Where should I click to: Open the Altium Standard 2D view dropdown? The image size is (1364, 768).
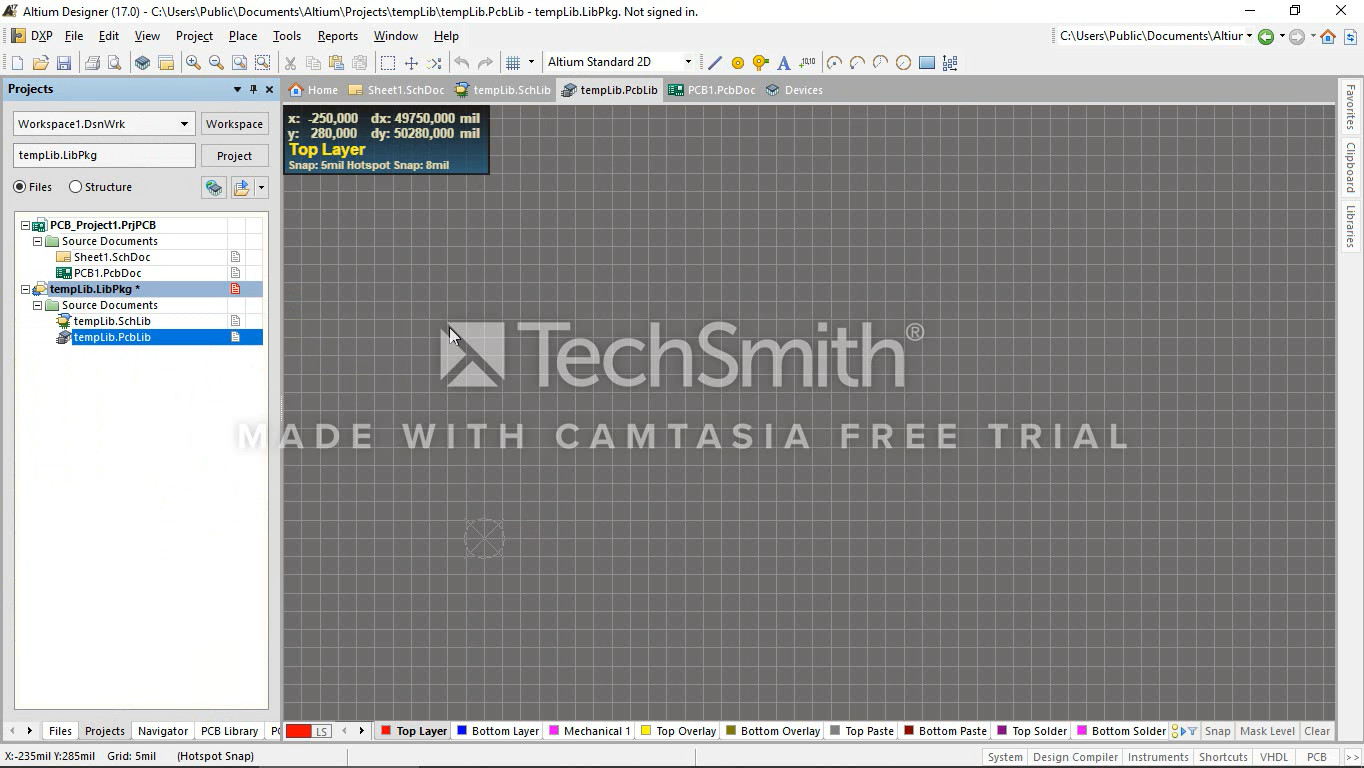click(687, 62)
